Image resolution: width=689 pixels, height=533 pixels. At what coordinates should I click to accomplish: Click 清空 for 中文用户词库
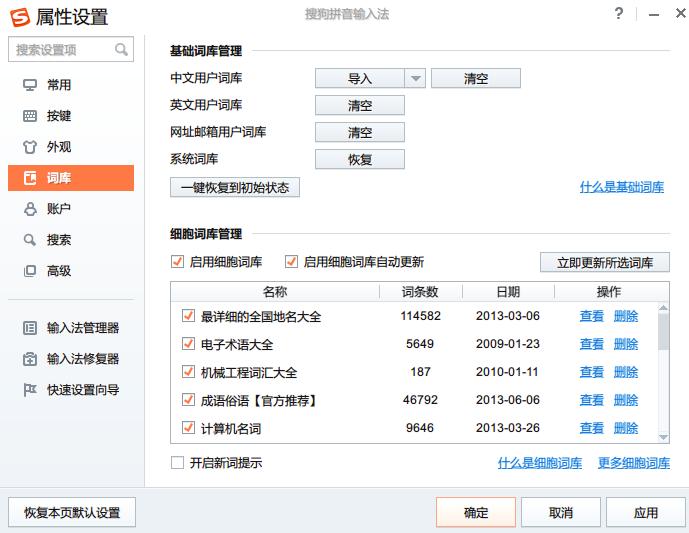tap(476, 78)
